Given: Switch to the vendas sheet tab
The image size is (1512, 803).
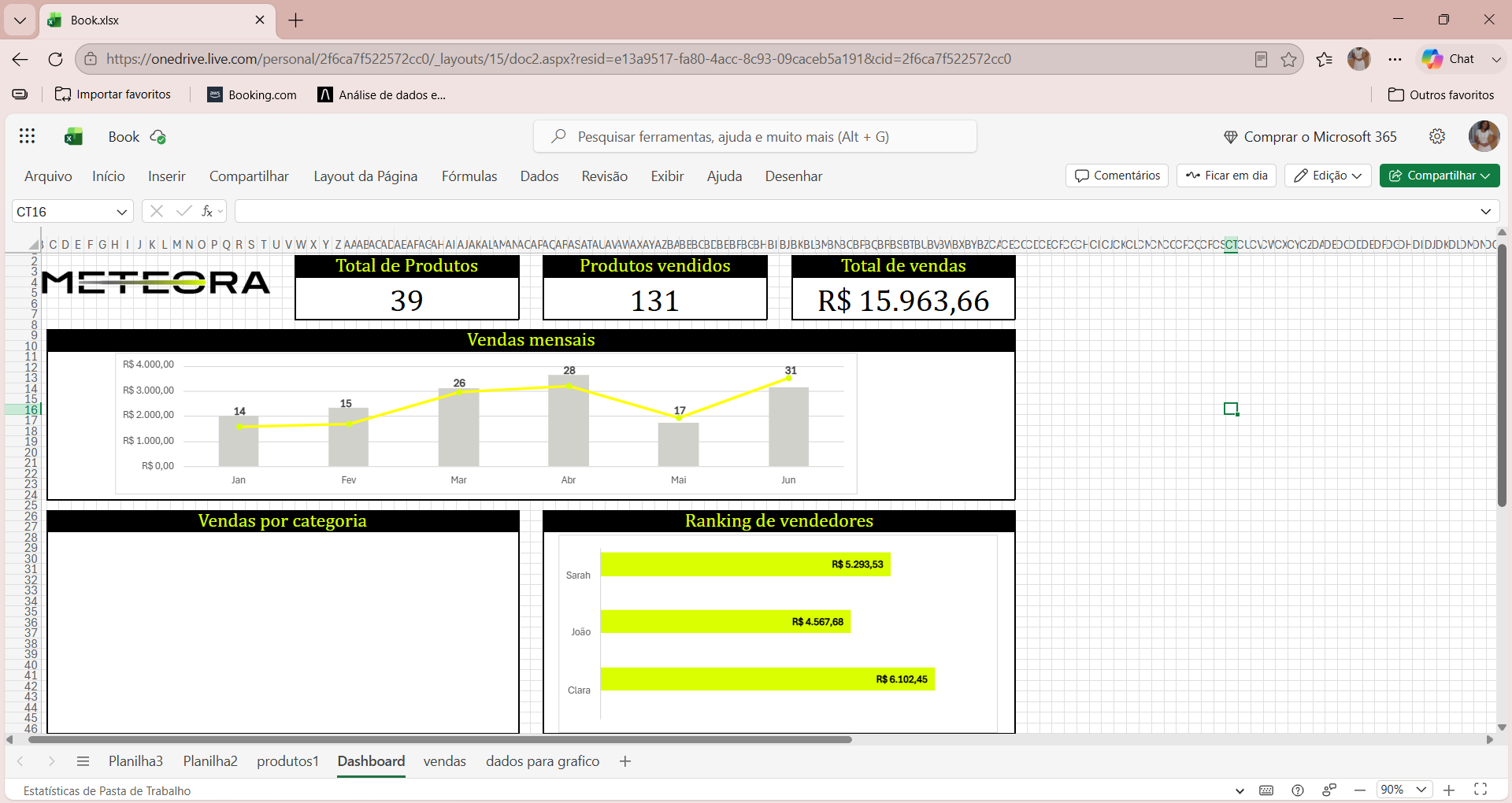Looking at the screenshot, I should [445, 761].
